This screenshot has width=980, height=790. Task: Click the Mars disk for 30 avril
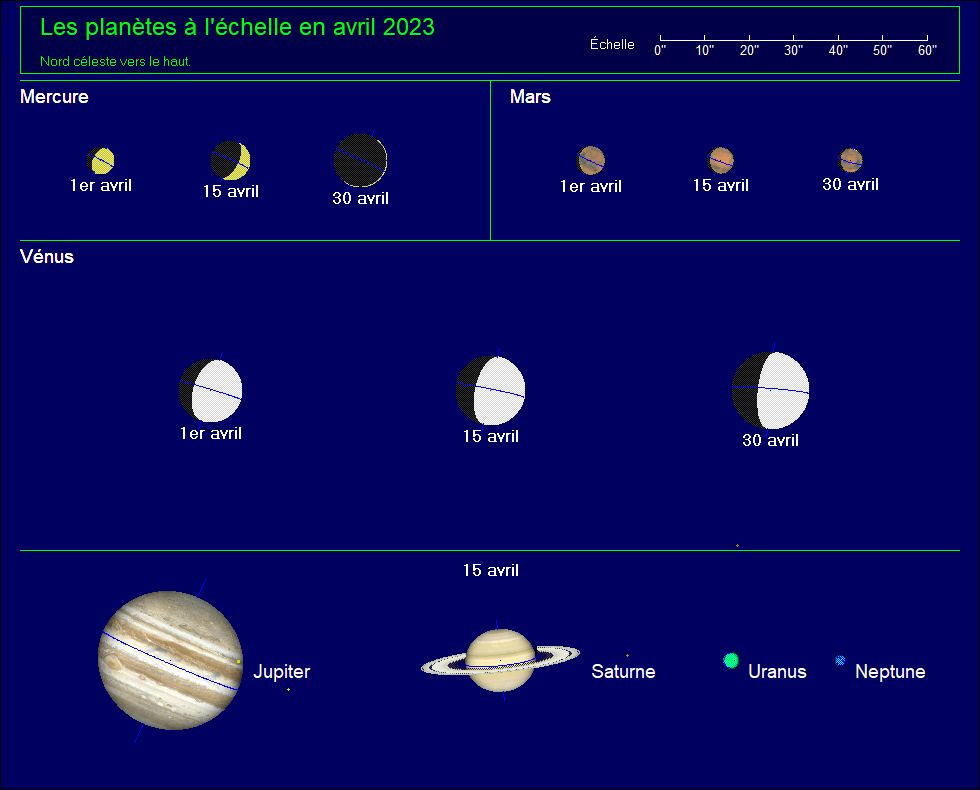pos(851,160)
